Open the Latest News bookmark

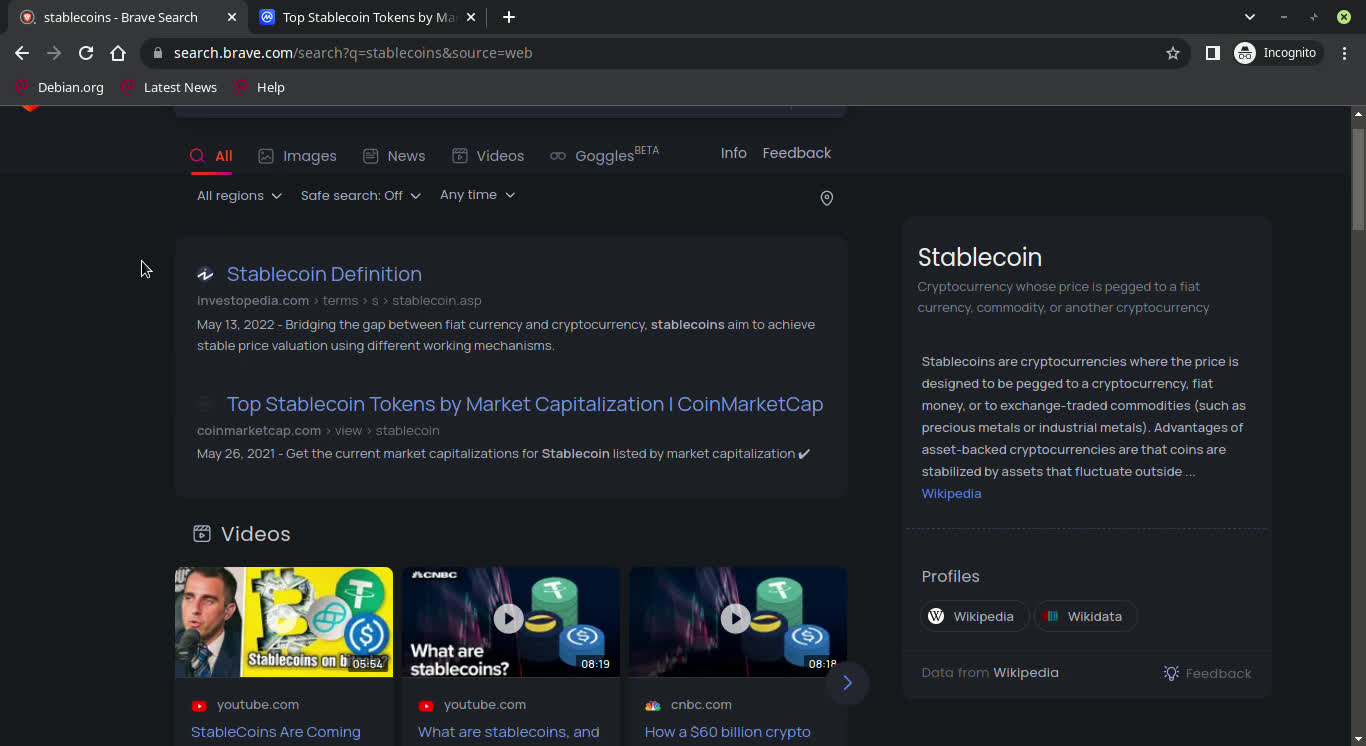tap(169, 87)
